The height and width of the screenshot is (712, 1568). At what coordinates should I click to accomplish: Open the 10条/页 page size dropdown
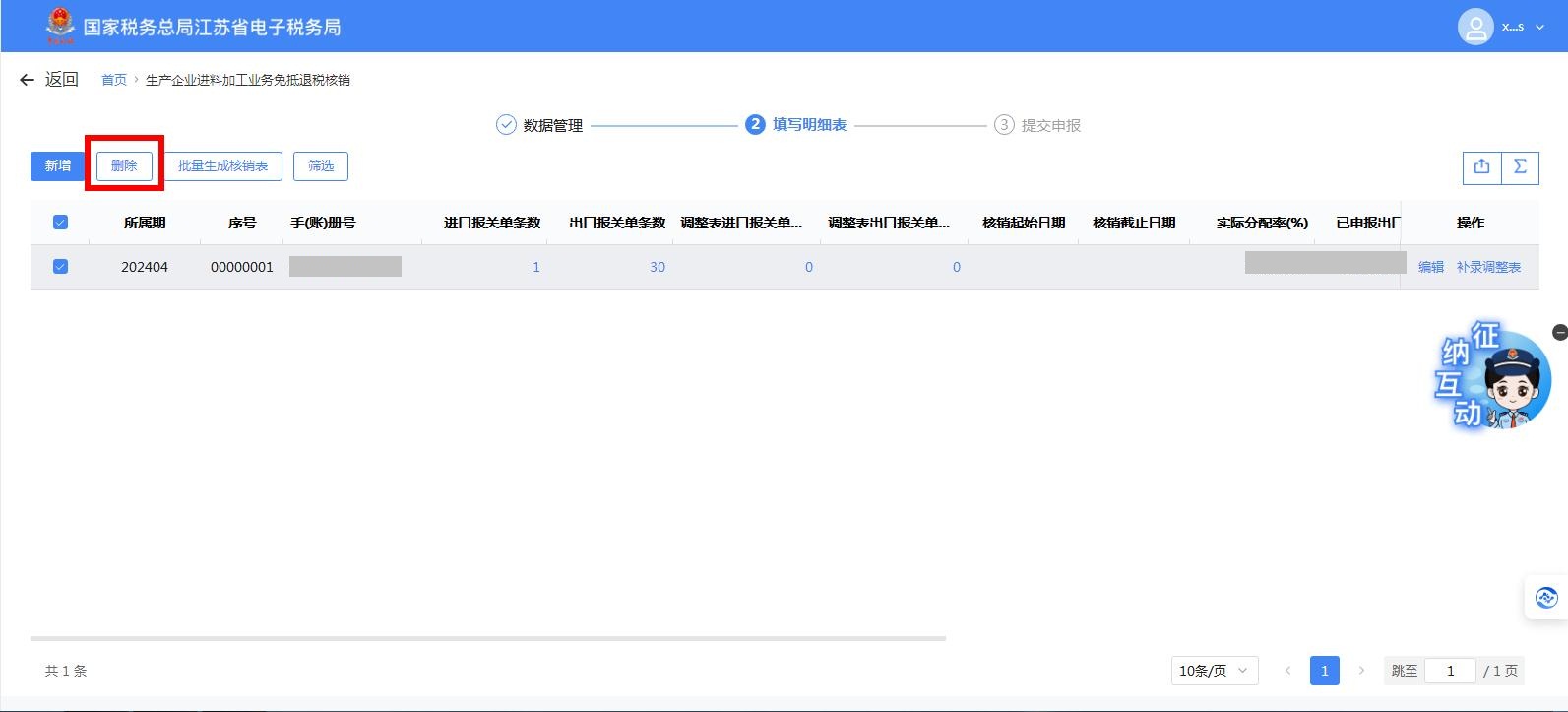[x=1214, y=671]
